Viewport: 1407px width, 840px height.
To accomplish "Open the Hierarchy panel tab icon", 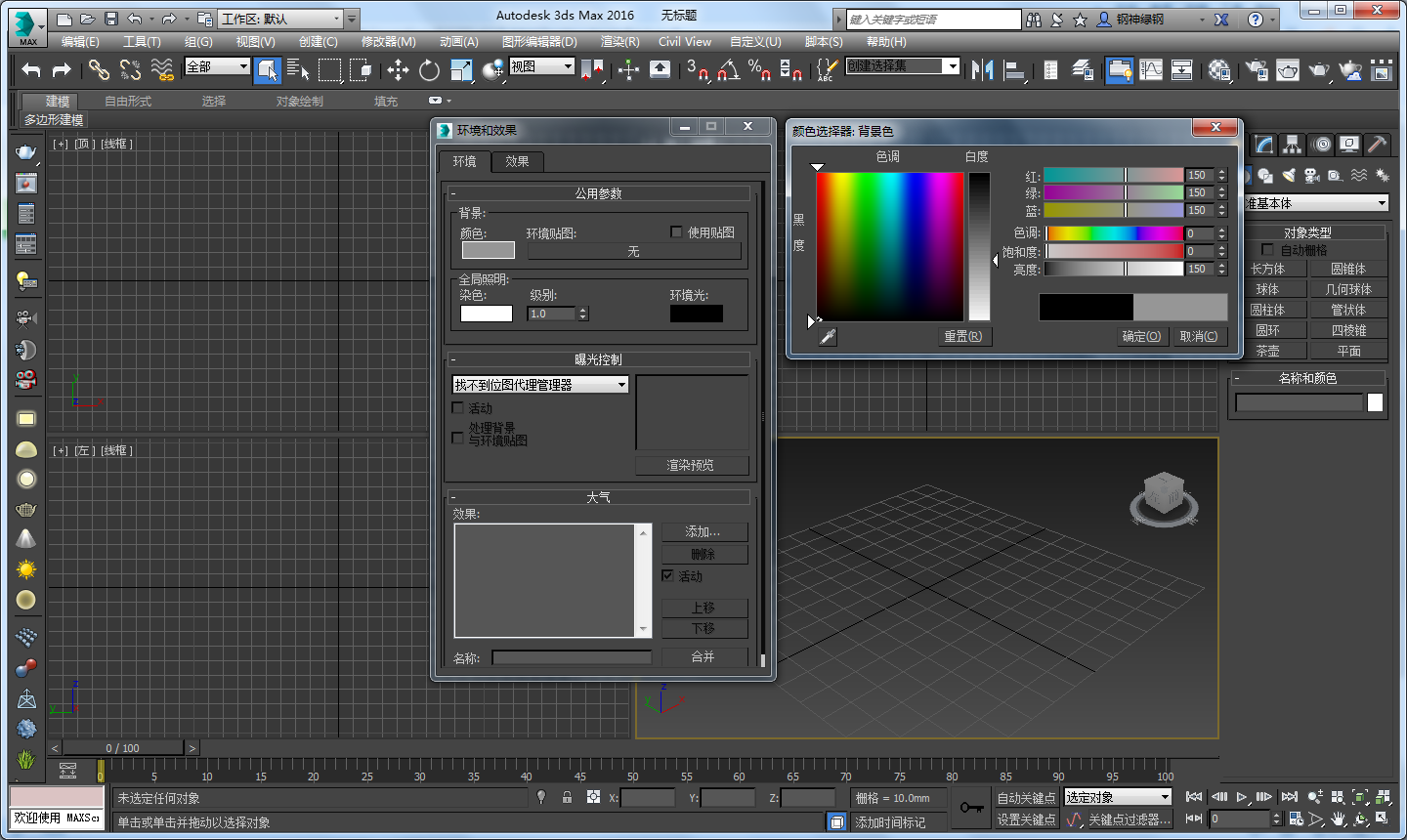I will coord(1292,145).
